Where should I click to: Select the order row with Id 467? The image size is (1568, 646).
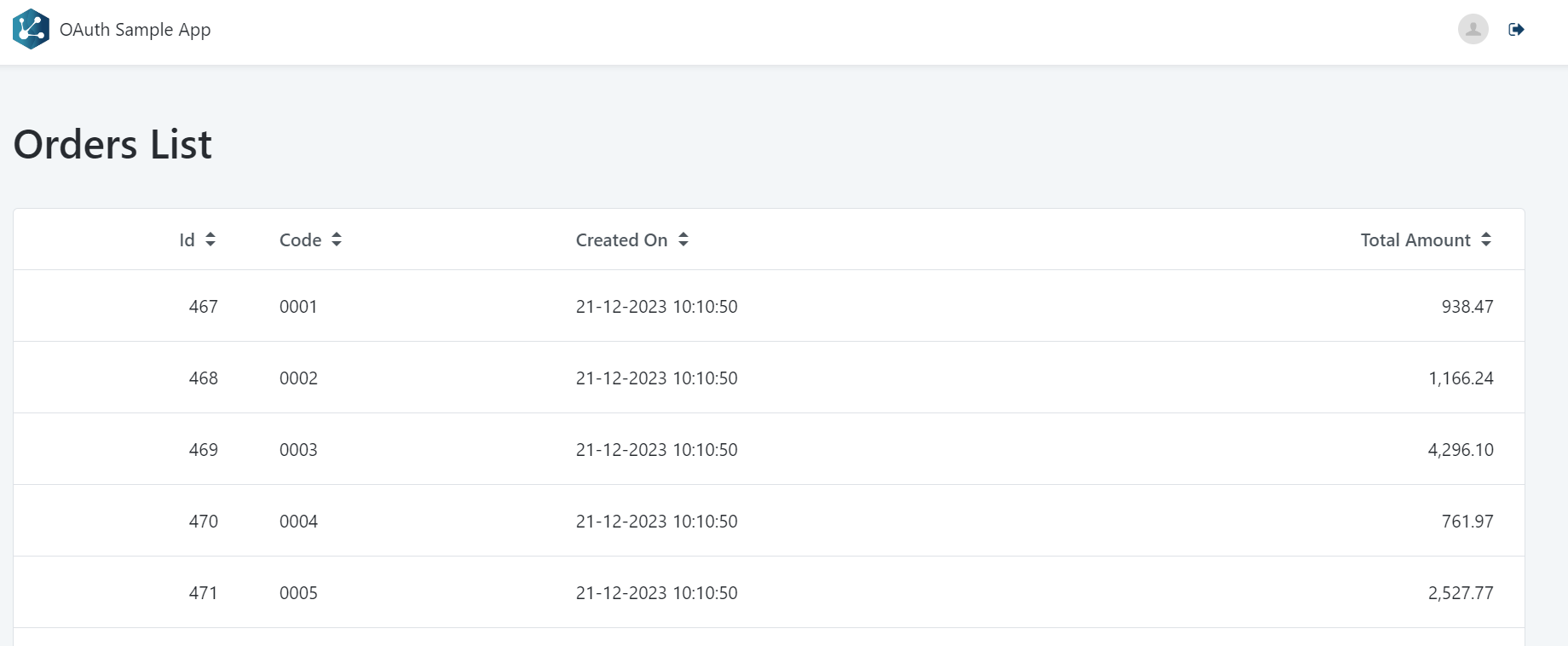(203, 307)
